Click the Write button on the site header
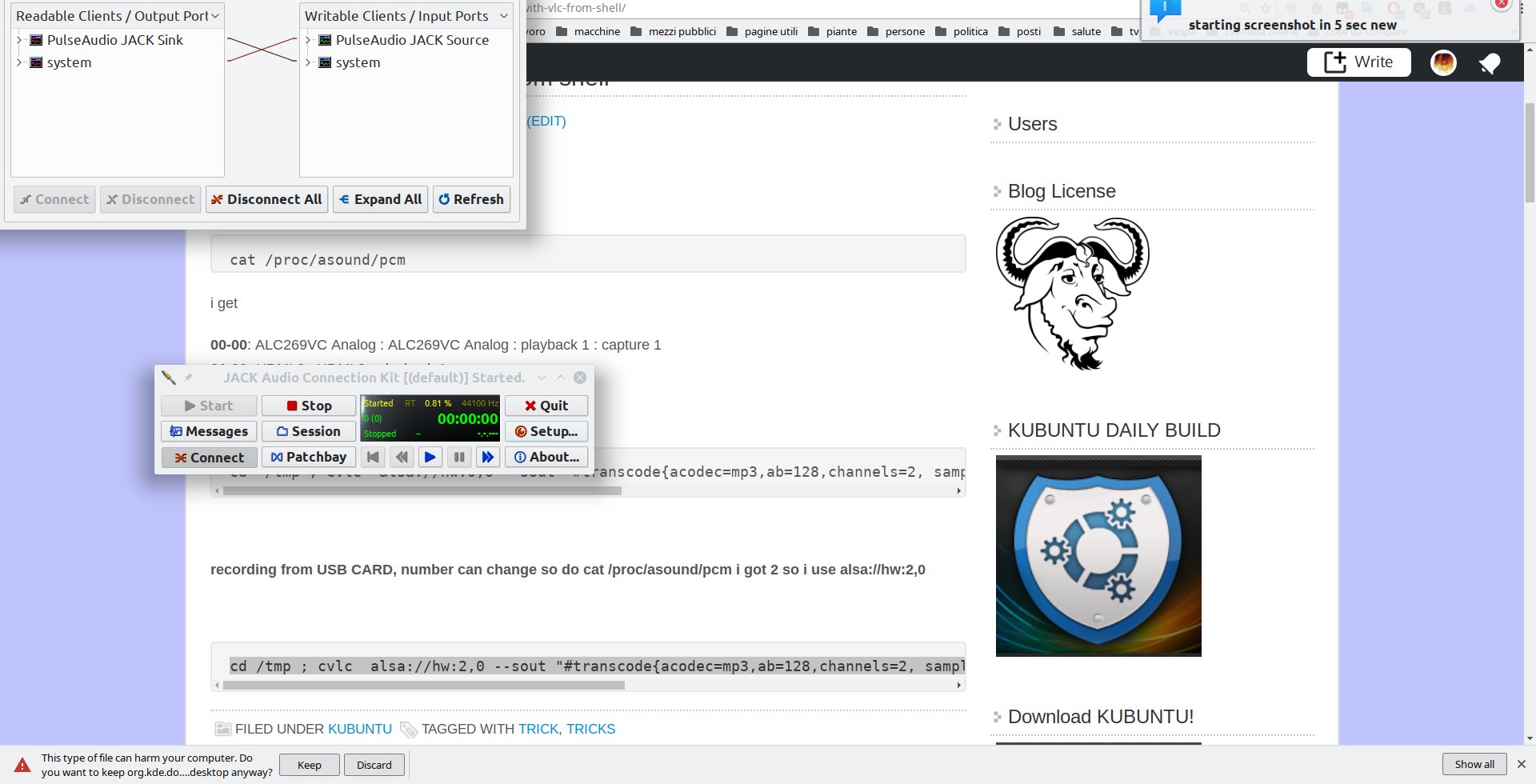This screenshot has width=1536, height=784. click(1358, 62)
